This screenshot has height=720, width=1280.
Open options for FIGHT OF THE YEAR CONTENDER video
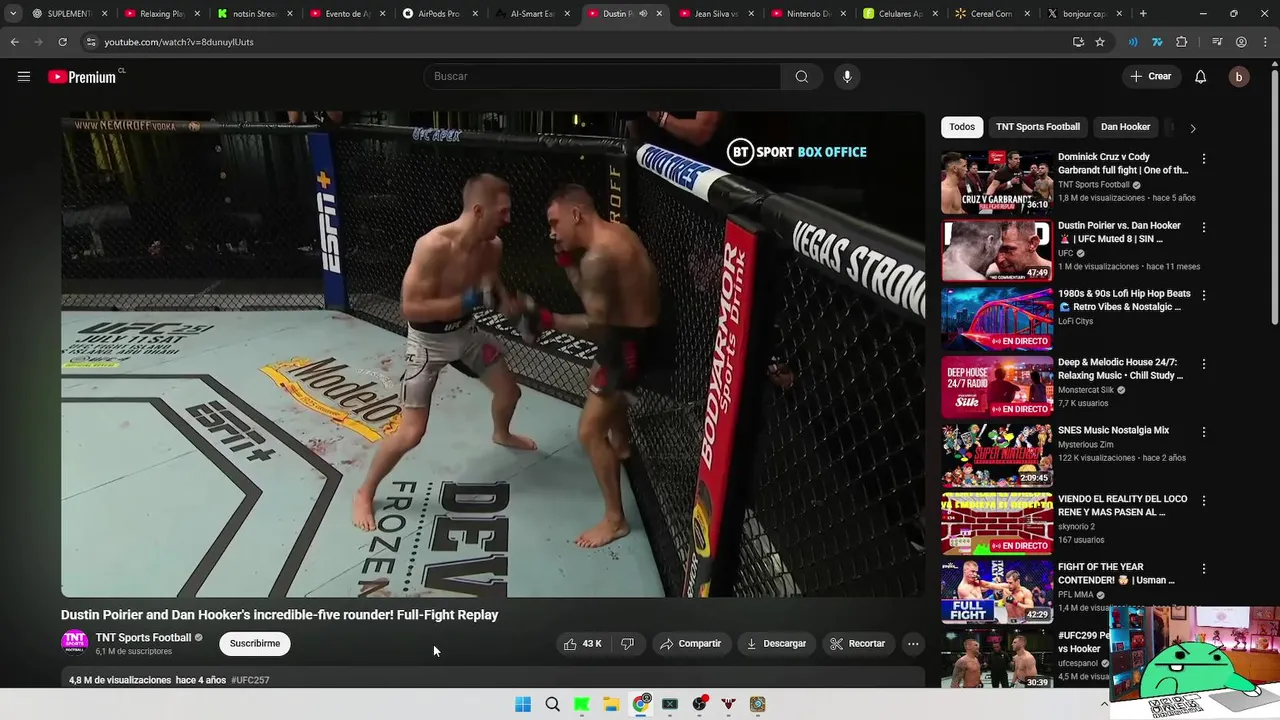tap(1204, 569)
